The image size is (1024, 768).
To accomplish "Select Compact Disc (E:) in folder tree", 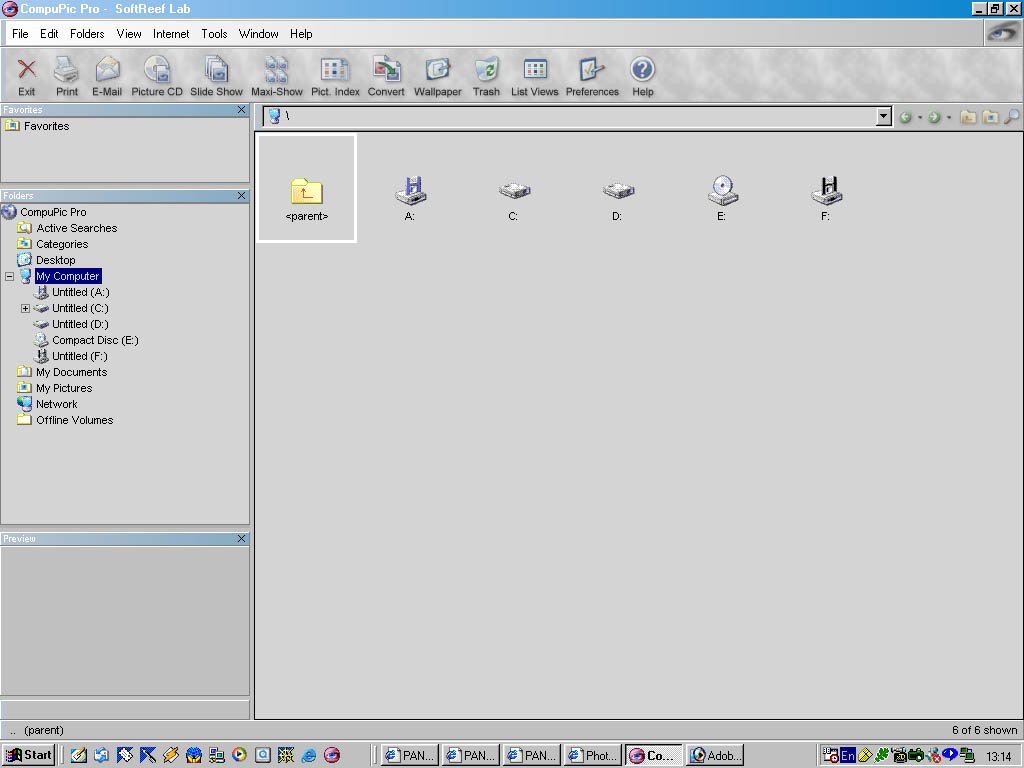I will pos(95,340).
